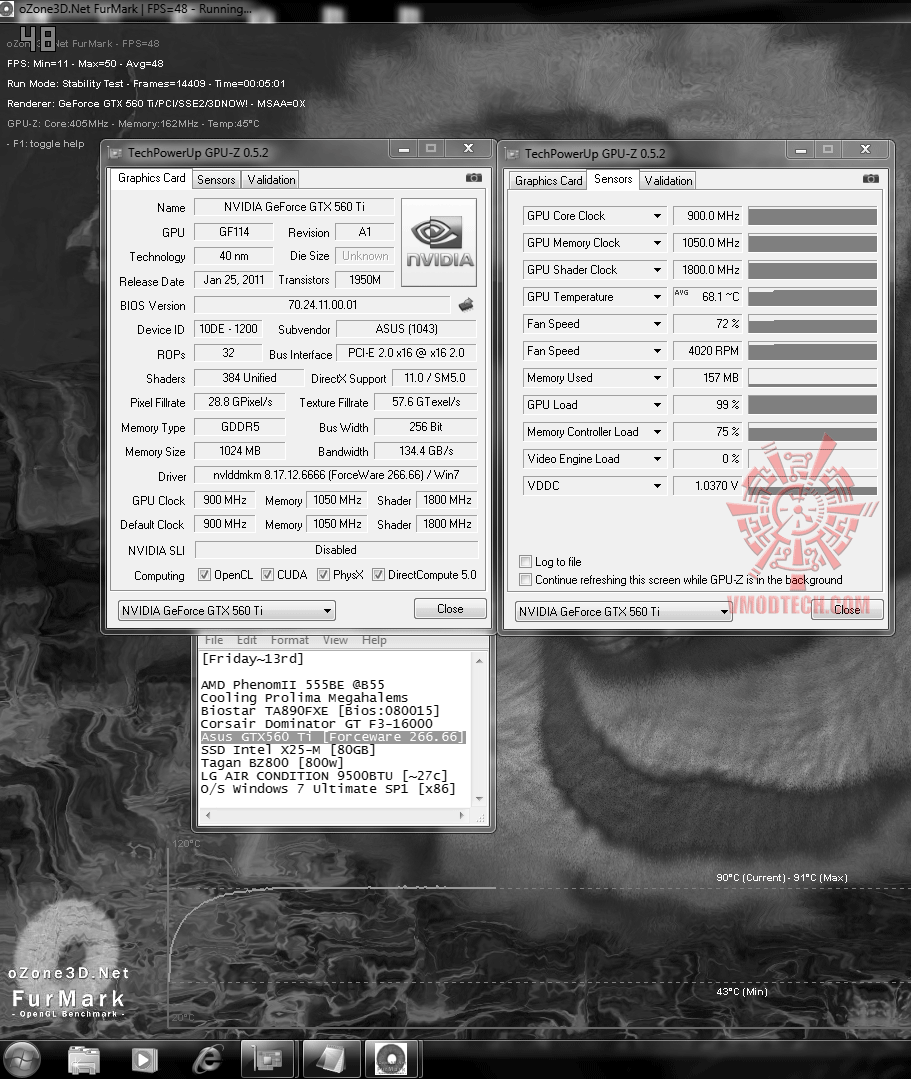
Task: Click GPU Load history graph
Action: click(x=812, y=405)
